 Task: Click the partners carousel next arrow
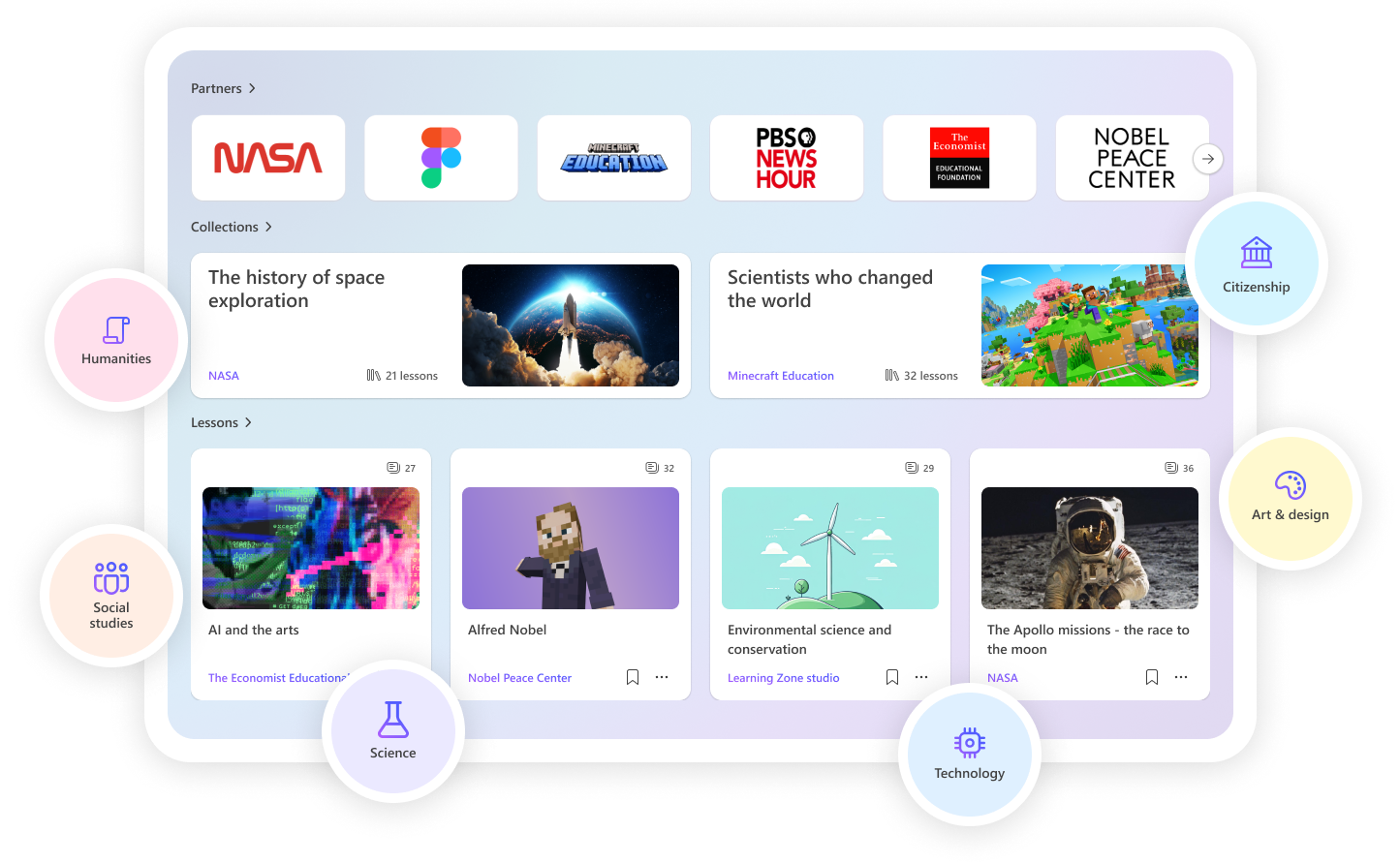(1208, 159)
